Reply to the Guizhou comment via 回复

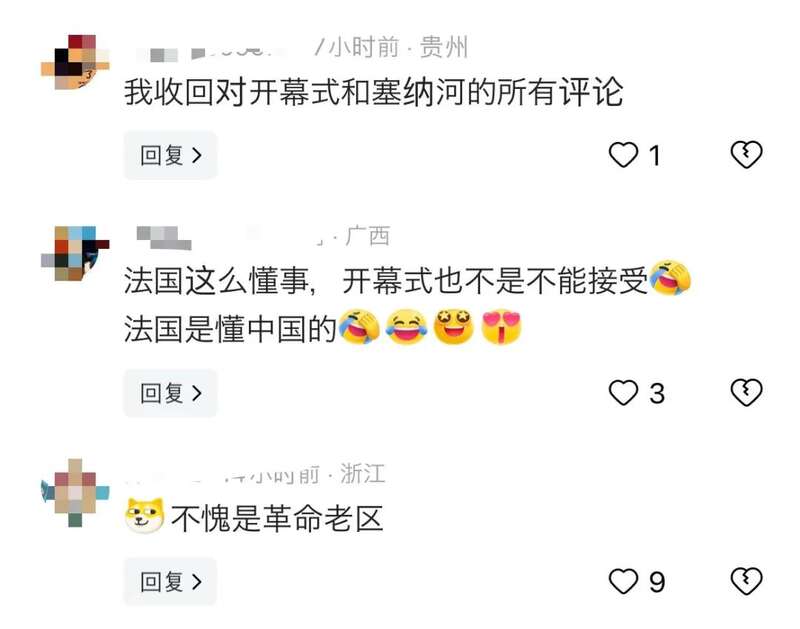click(170, 155)
